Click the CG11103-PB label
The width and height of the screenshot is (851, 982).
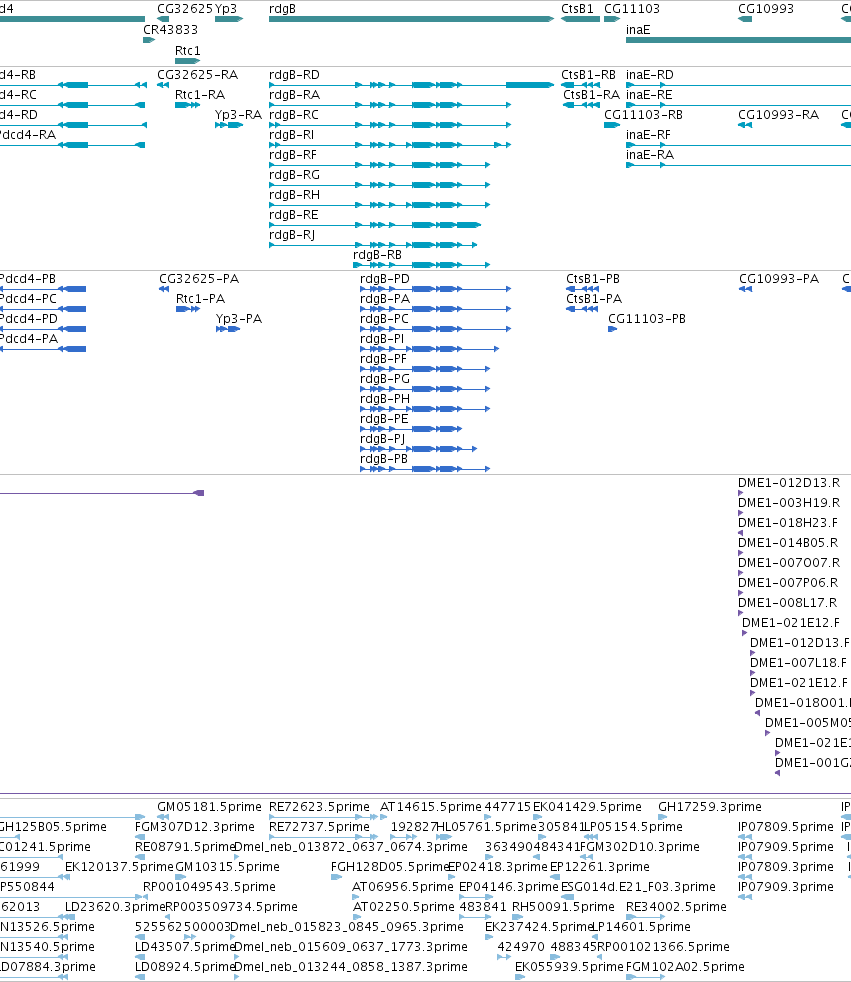tap(647, 319)
